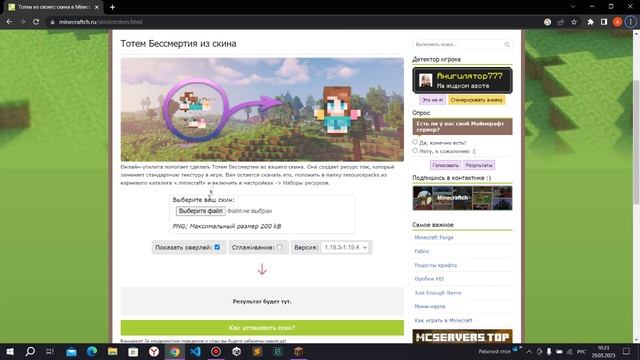Open the Minecraft block icon on taskbar

pyautogui.click(x=298, y=351)
